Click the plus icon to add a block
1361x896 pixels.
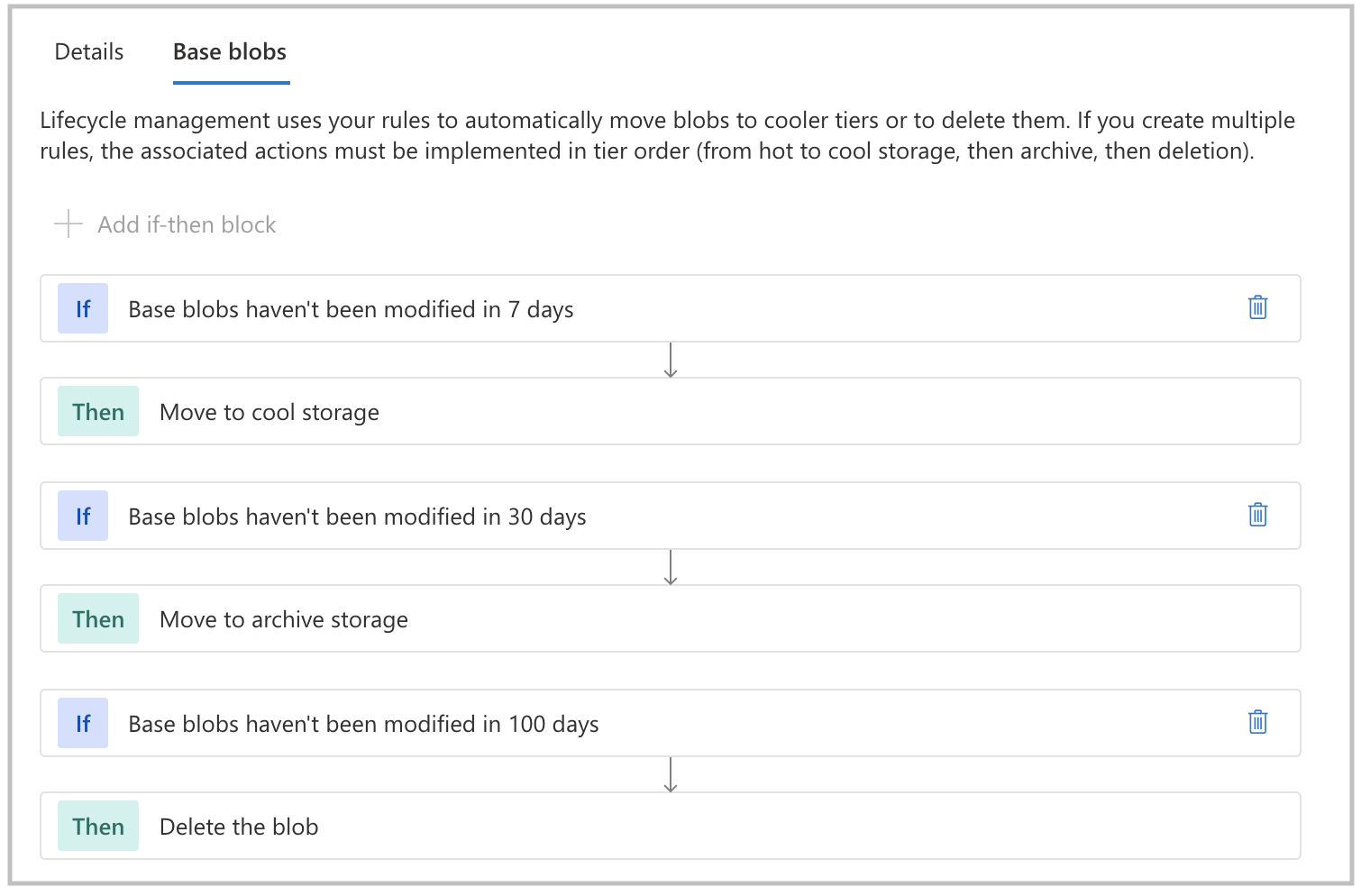coord(69,224)
